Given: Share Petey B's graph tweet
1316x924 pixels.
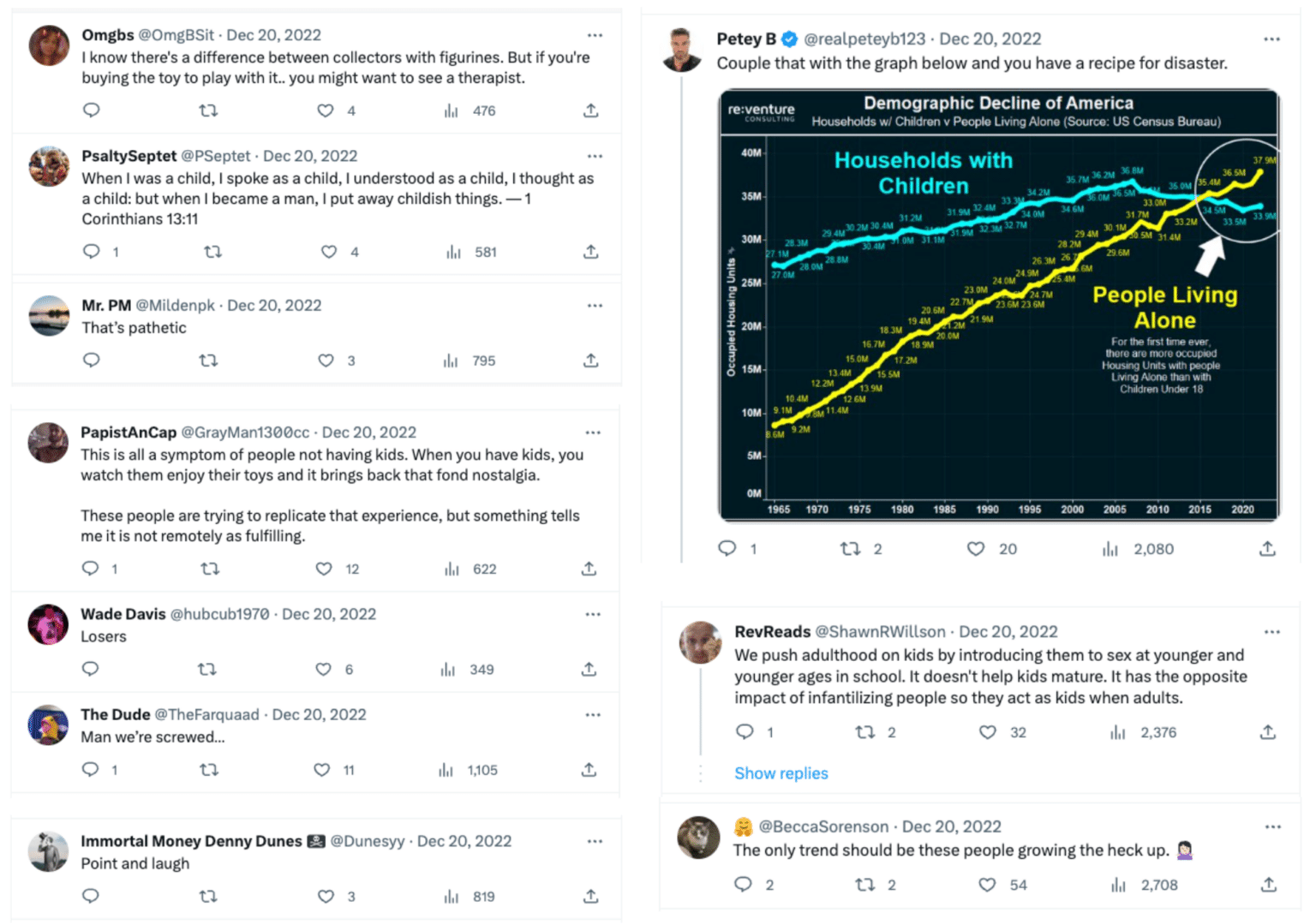Looking at the screenshot, I should pos(1268,549).
